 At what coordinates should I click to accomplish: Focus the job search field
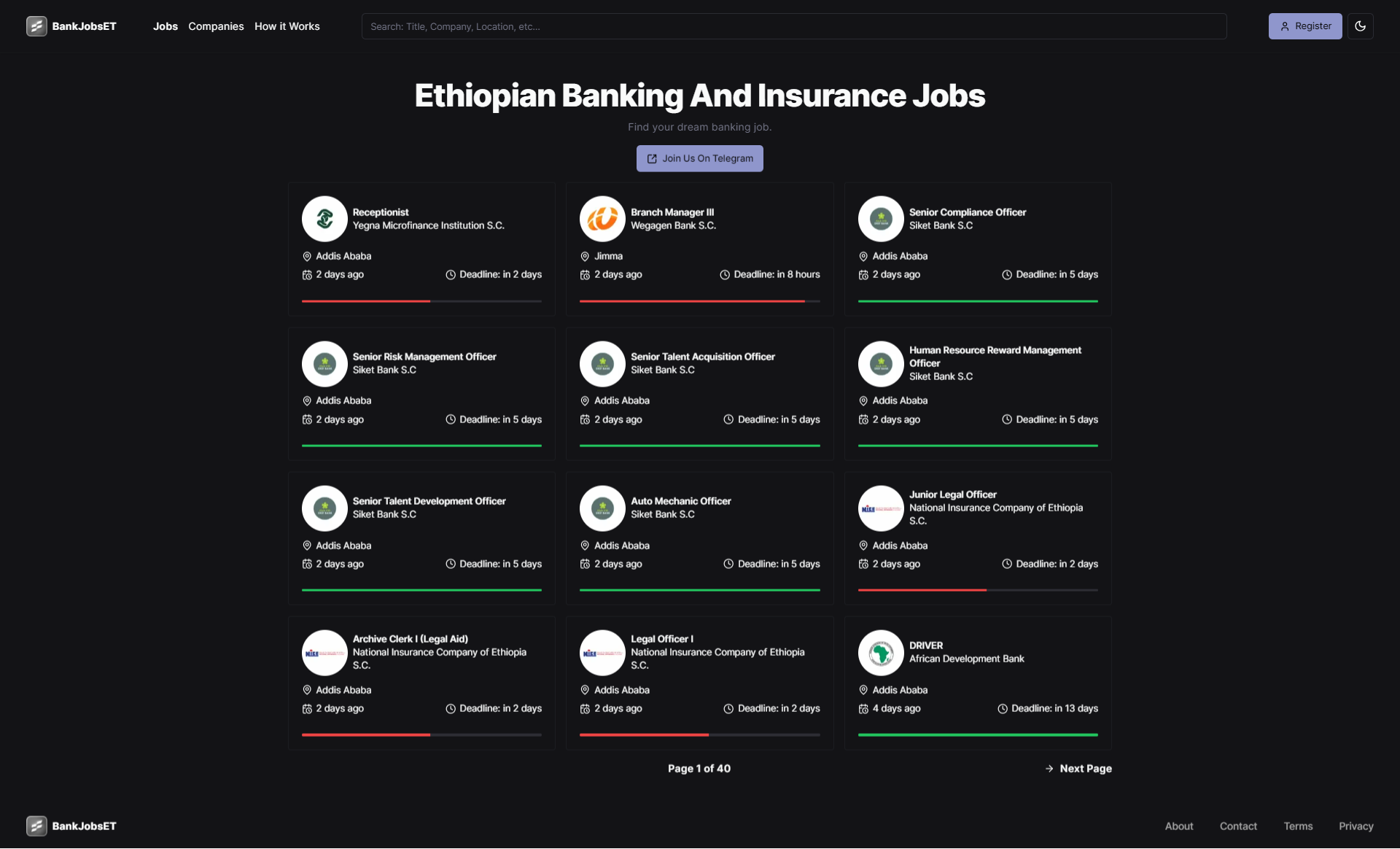(x=793, y=26)
